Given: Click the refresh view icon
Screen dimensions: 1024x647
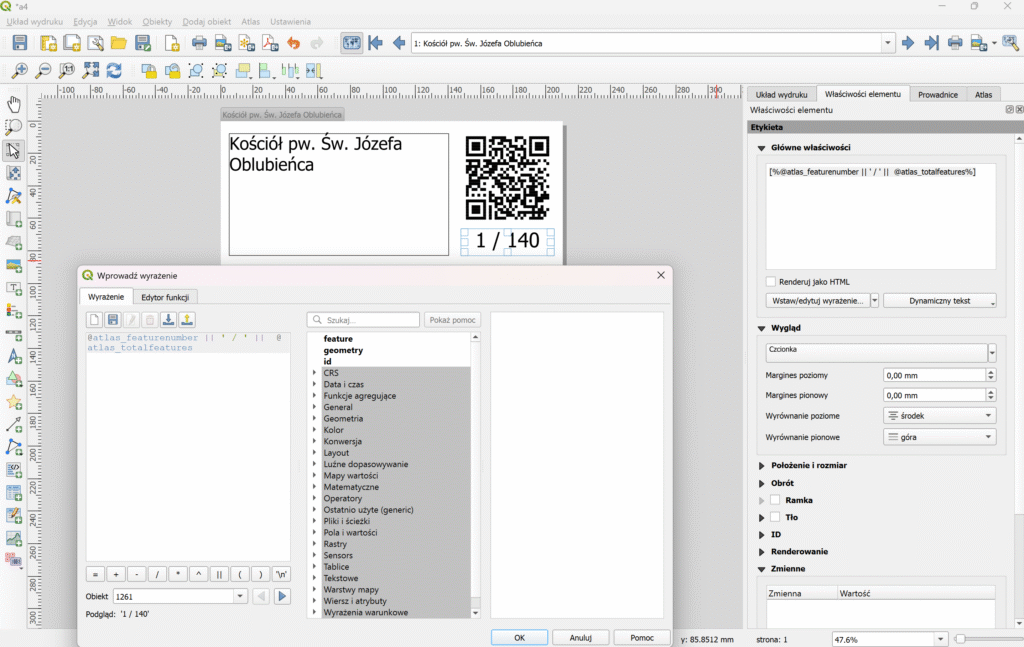Looking at the screenshot, I should click(114, 71).
